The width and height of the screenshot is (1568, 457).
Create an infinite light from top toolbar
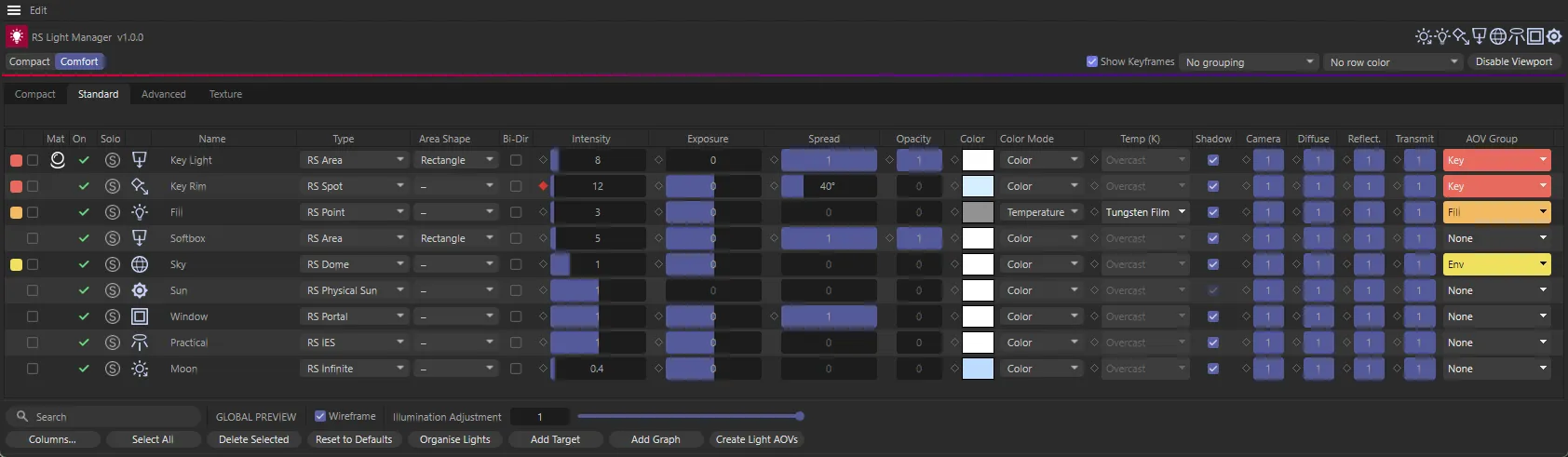click(x=1424, y=36)
